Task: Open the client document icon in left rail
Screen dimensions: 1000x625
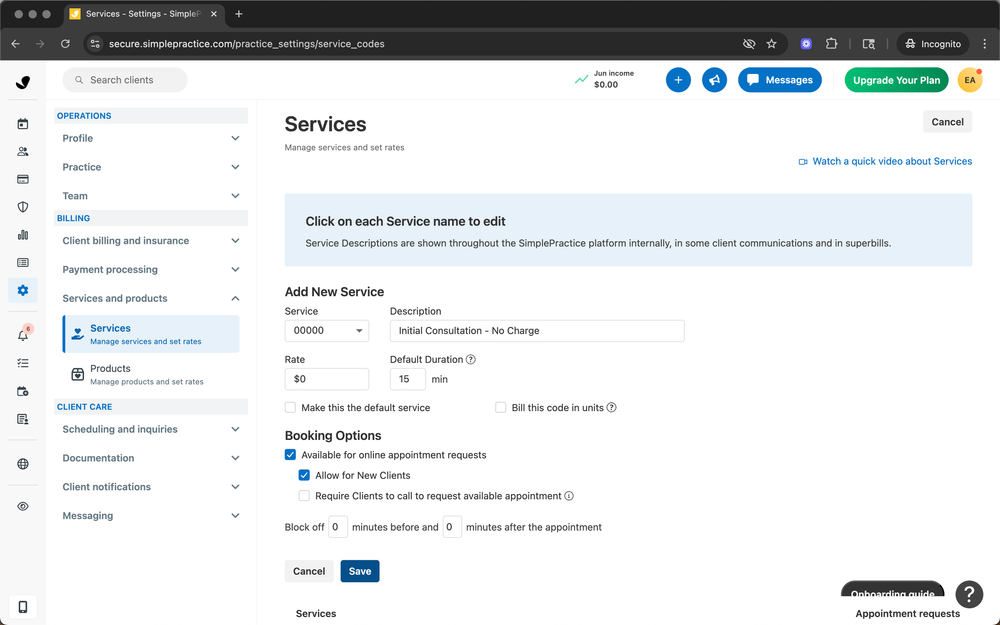Action: (23, 419)
